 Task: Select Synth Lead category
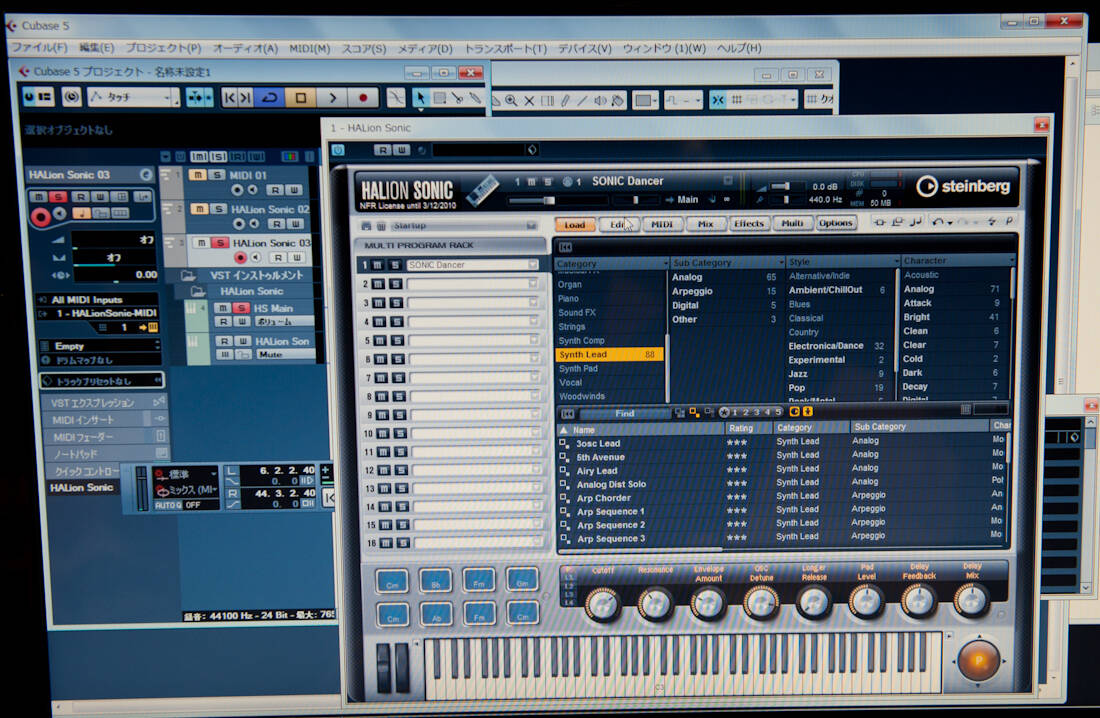[x=608, y=354]
